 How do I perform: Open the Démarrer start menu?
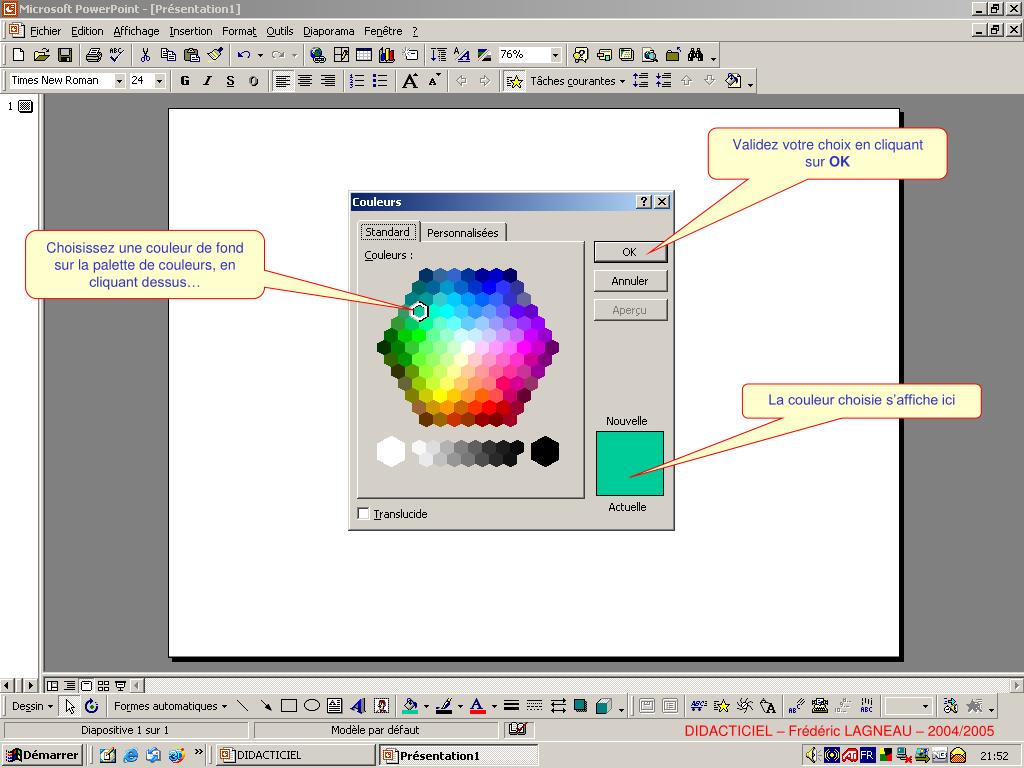point(42,755)
